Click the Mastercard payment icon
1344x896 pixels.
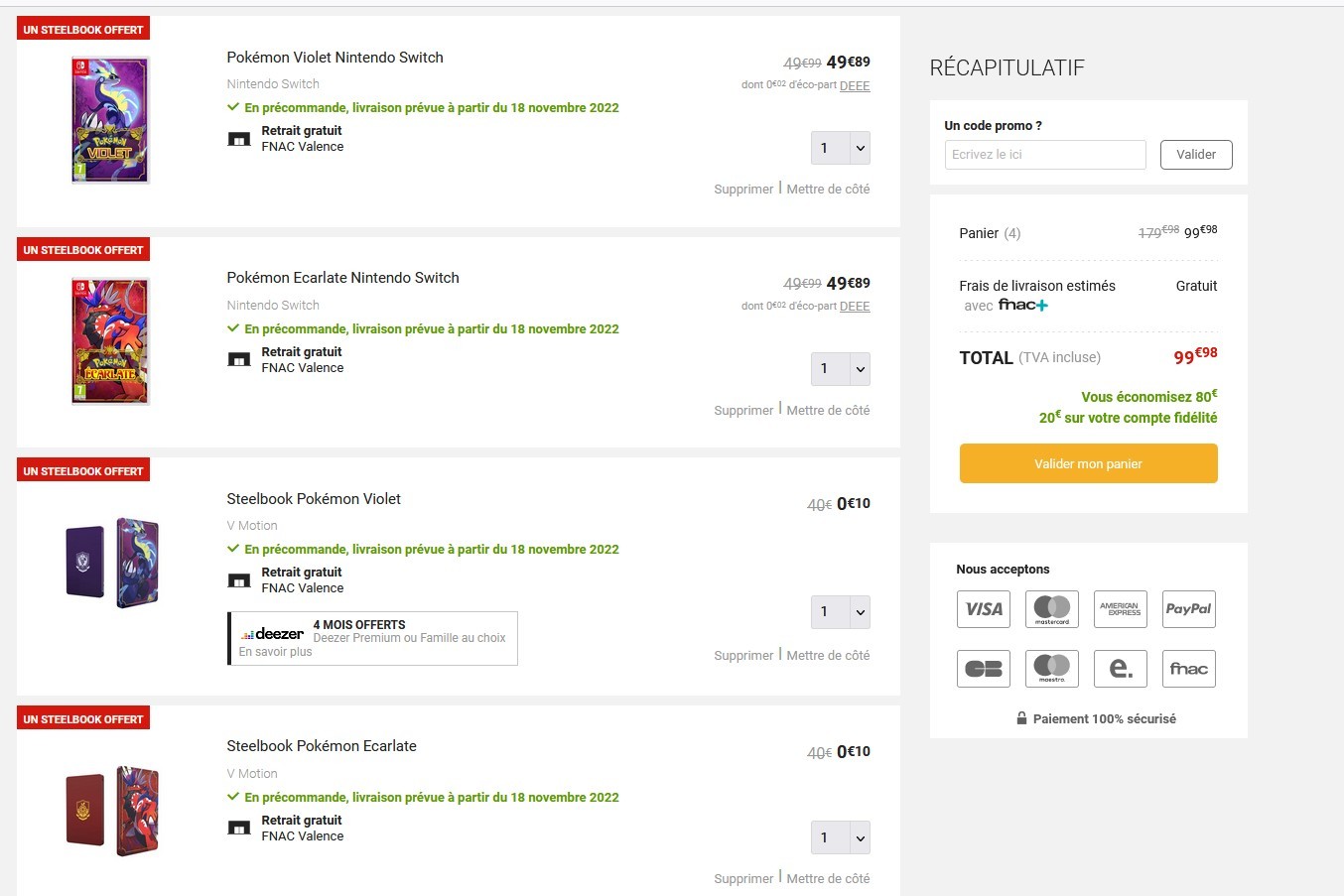[1052, 609]
